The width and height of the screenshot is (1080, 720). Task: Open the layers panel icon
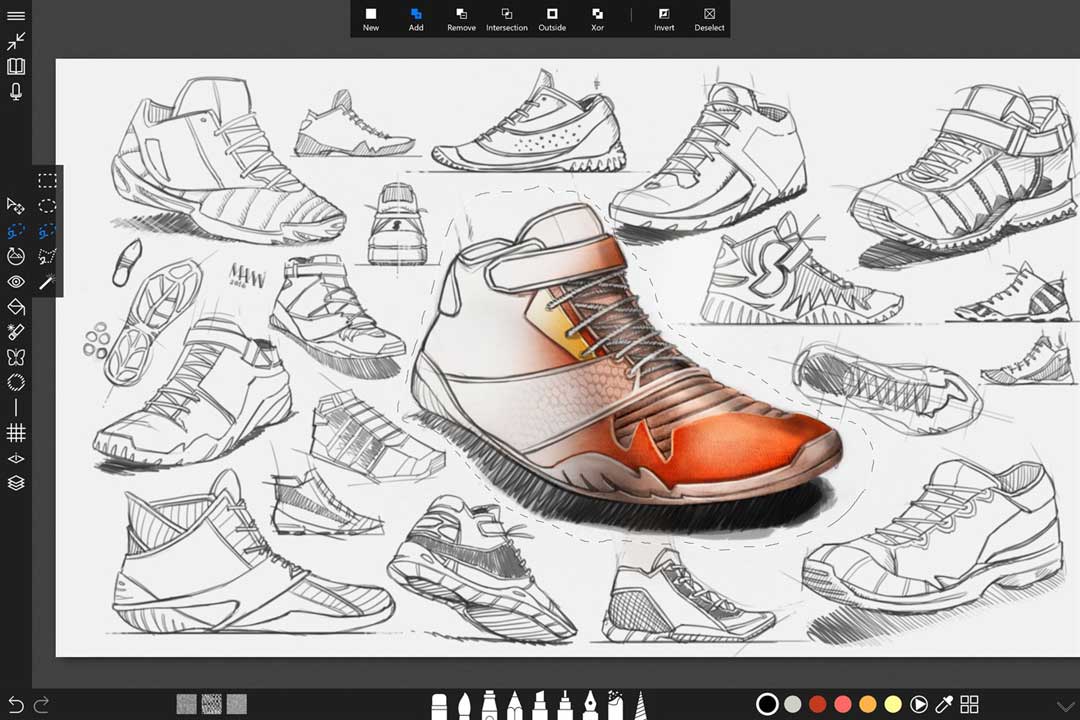point(16,483)
